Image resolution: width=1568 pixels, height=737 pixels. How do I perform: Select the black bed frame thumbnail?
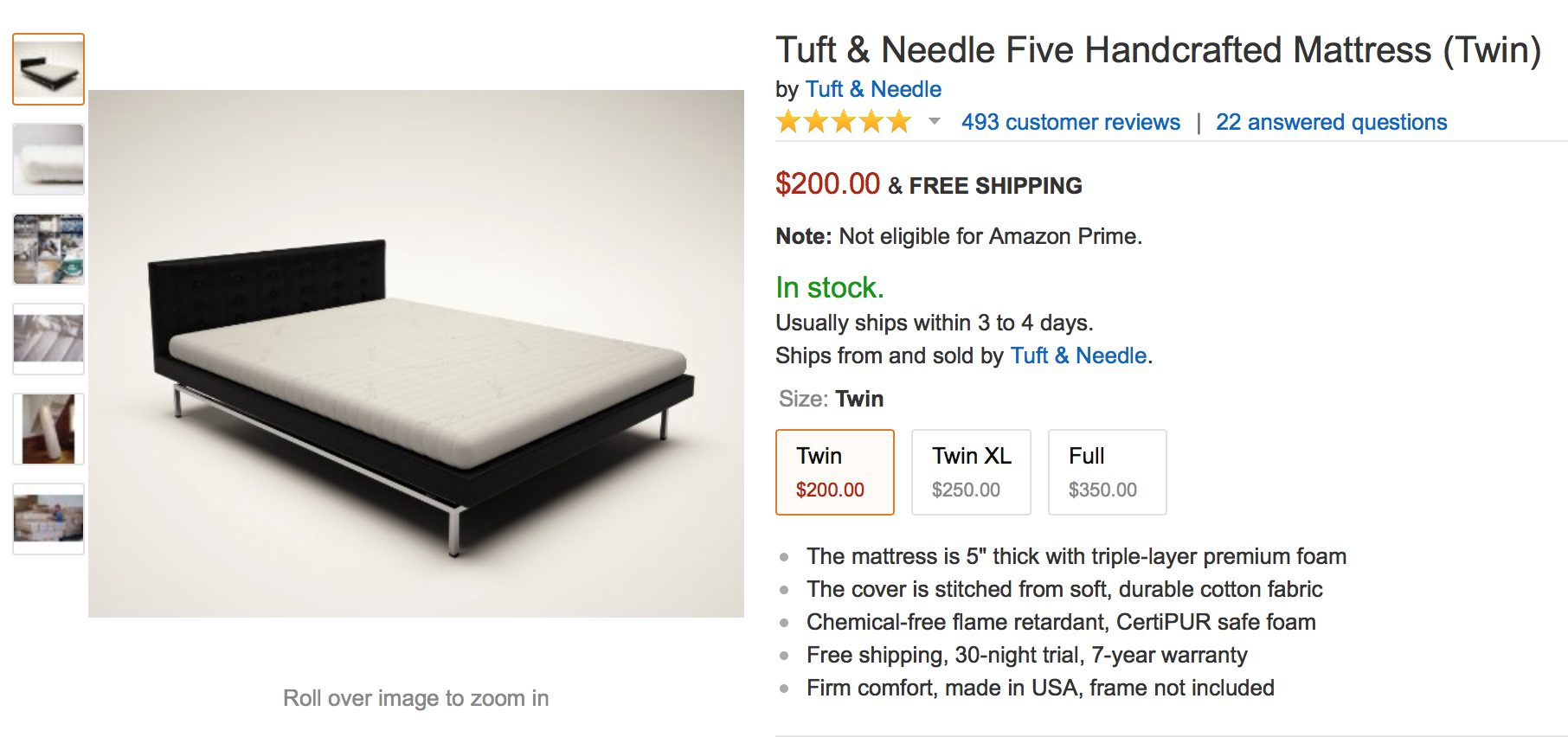(x=48, y=69)
